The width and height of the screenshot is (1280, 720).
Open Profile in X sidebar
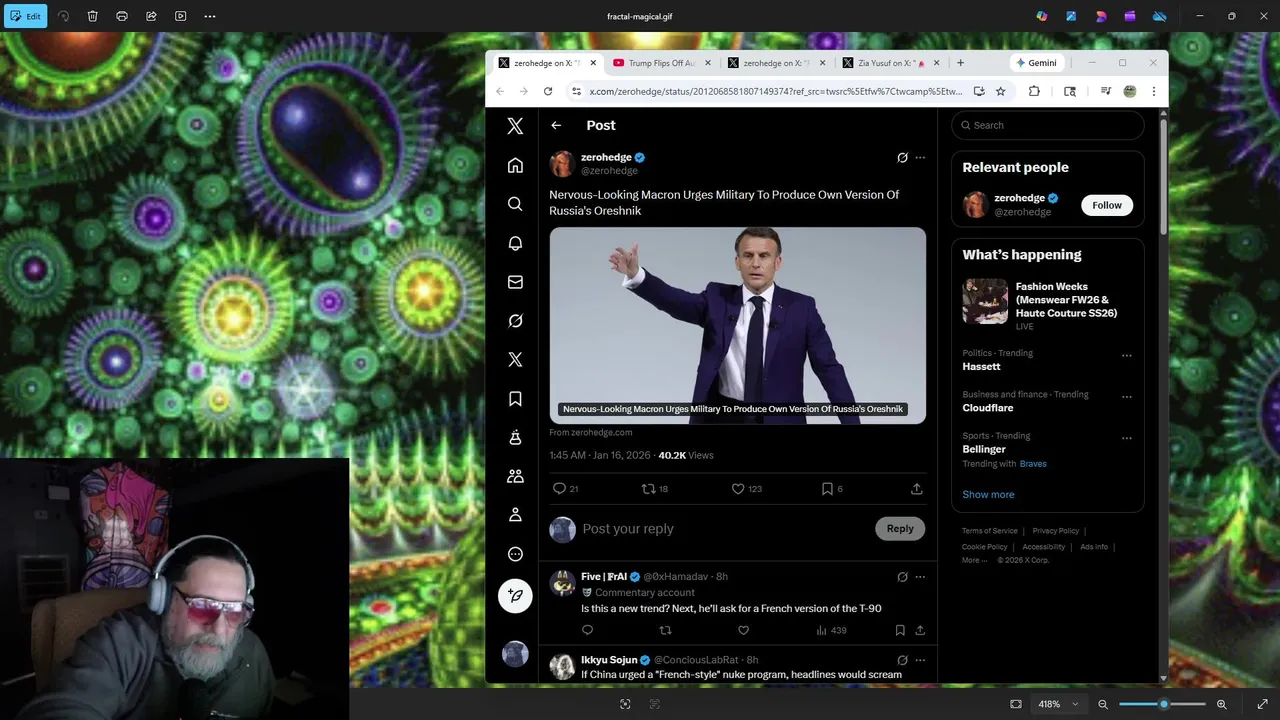pyautogui.click(x=515, y=515)
